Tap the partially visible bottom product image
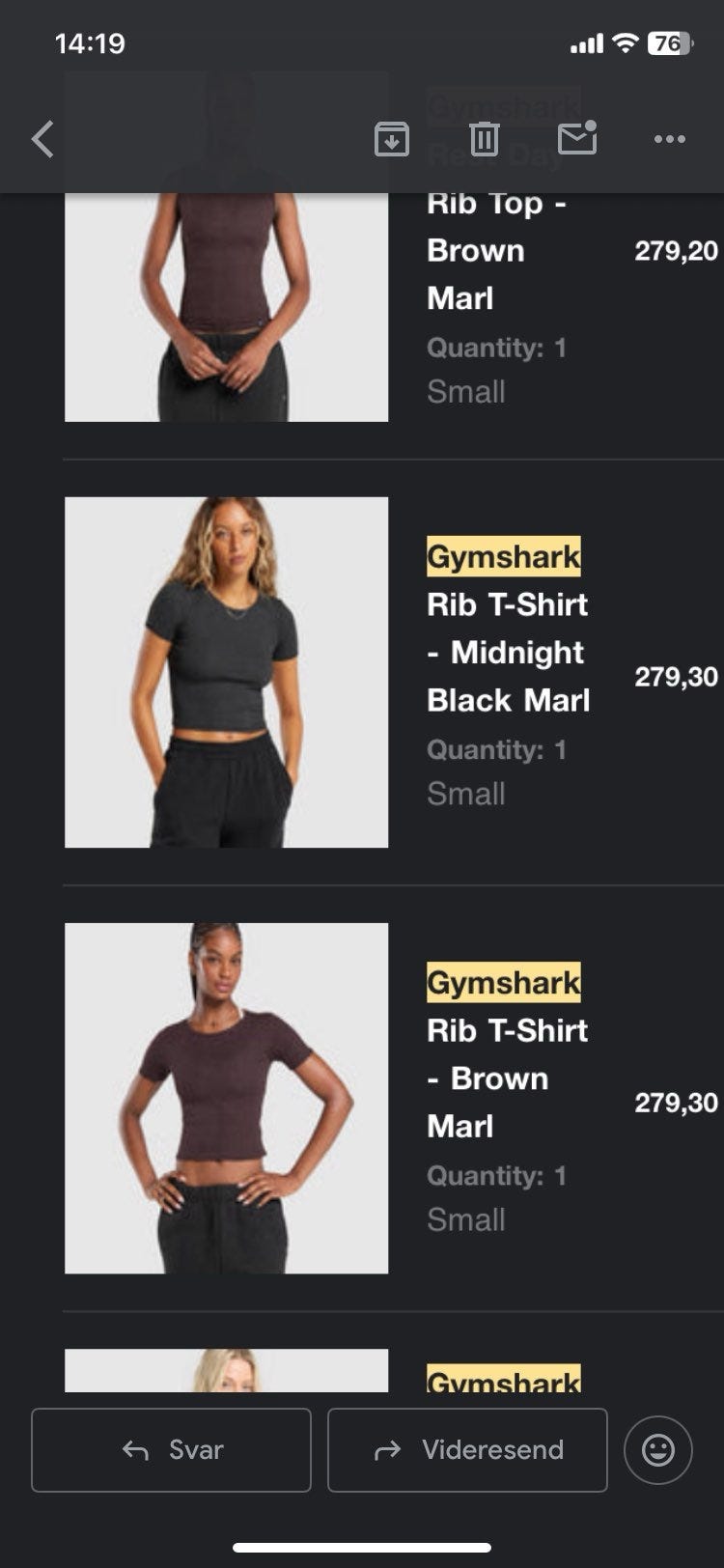This screenshot has height=1568, width=724. (226, 1370)
